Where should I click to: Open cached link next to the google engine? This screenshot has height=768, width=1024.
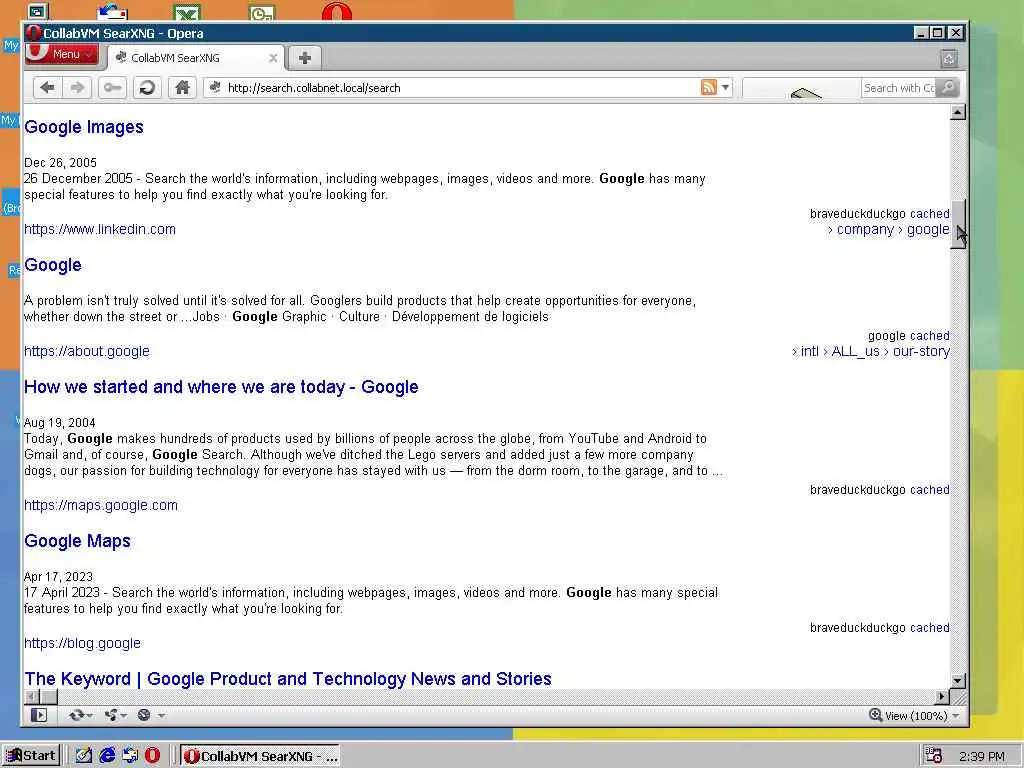coord(929,336)
